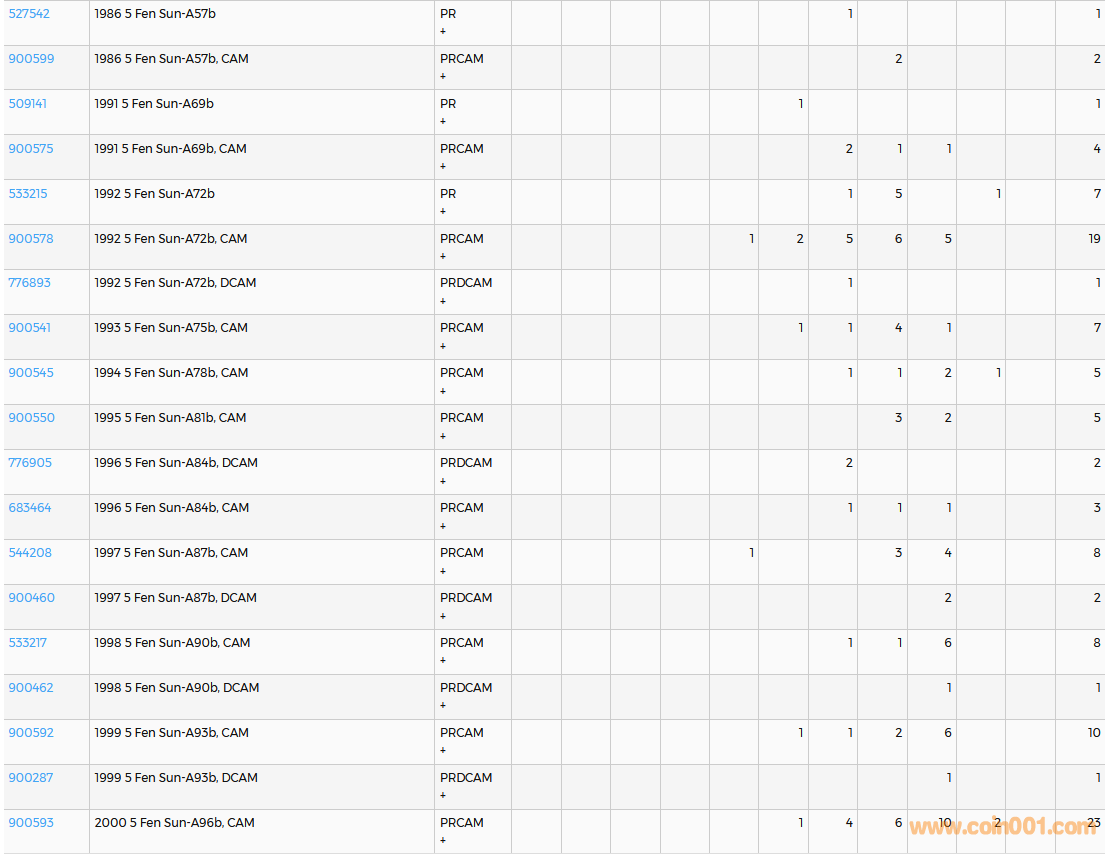
Task: Select coin ID 683464 link
Action: click(x=30, y=508)
